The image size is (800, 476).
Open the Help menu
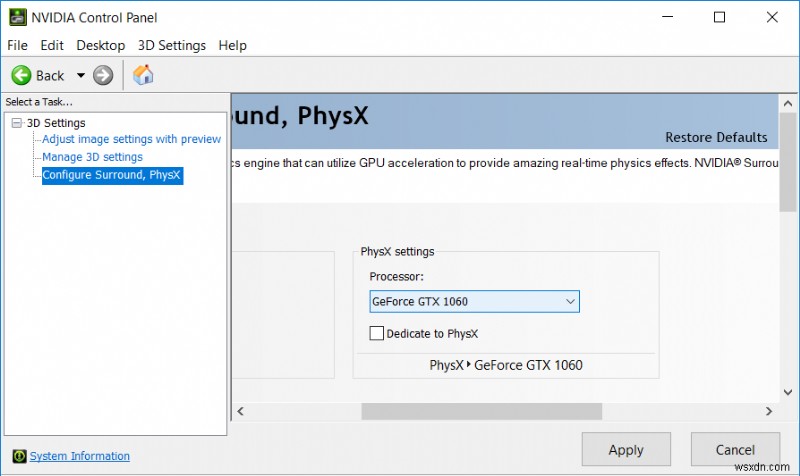[x=233, y=45]
